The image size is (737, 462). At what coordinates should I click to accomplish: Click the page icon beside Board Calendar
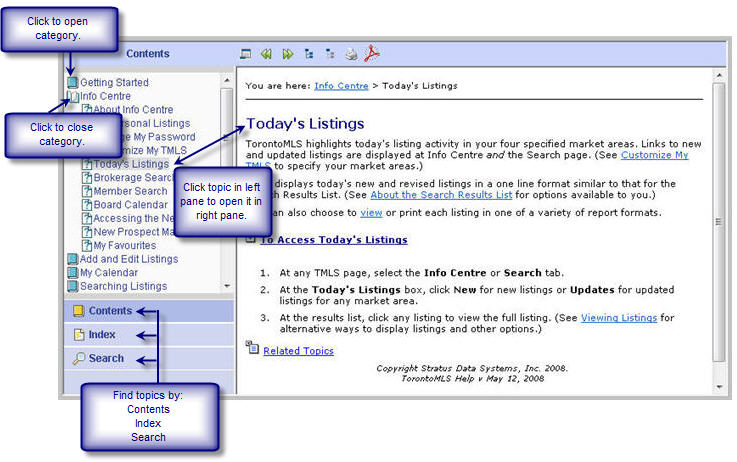(x=87, y=205)
